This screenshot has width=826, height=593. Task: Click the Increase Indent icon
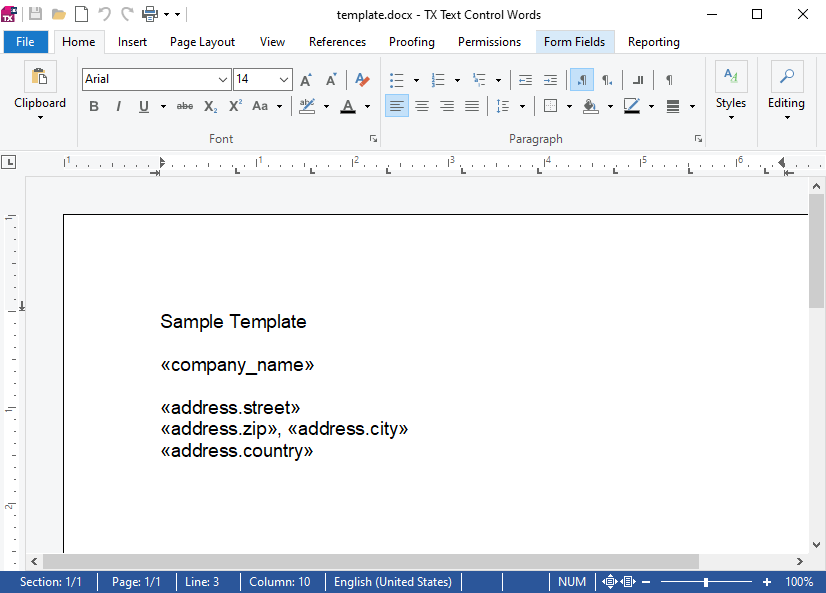[x=550, y=80]
